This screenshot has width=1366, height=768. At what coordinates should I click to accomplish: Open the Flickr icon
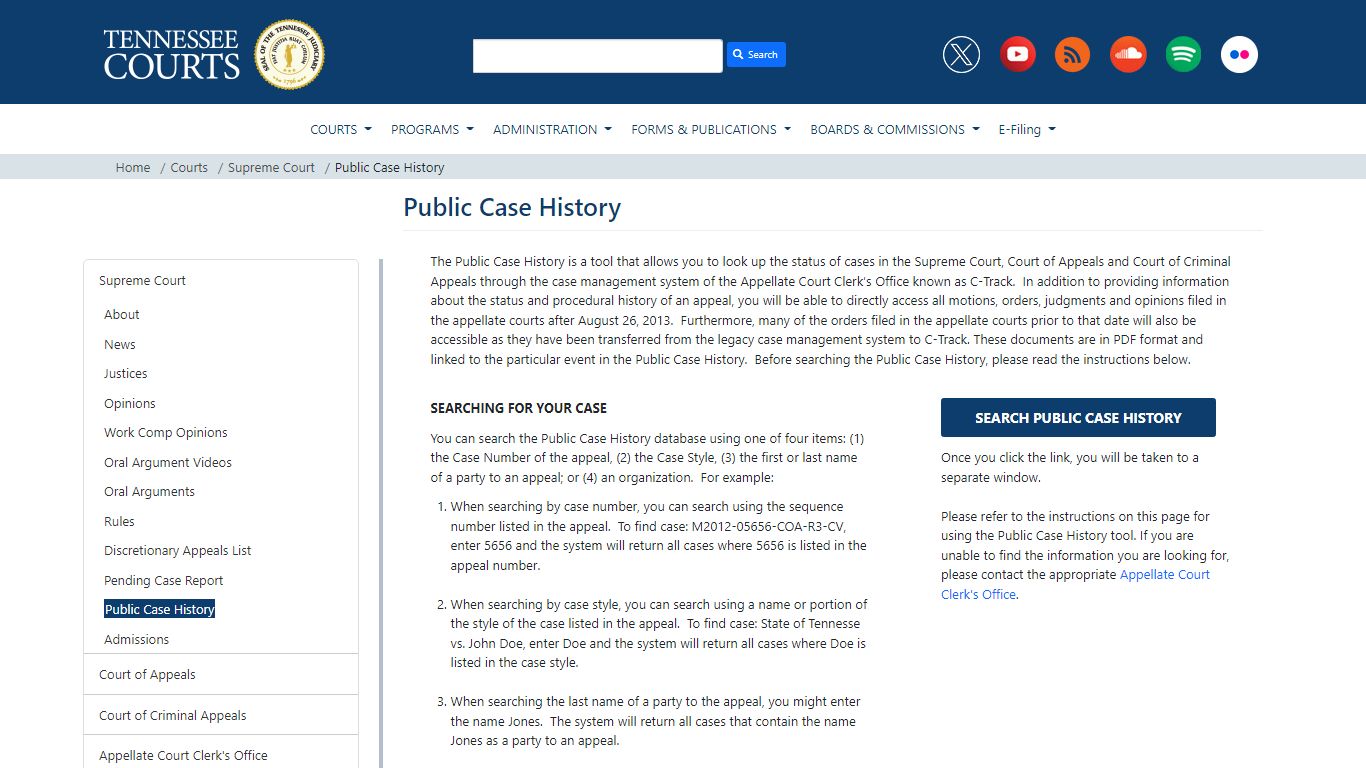[1239, 54]
